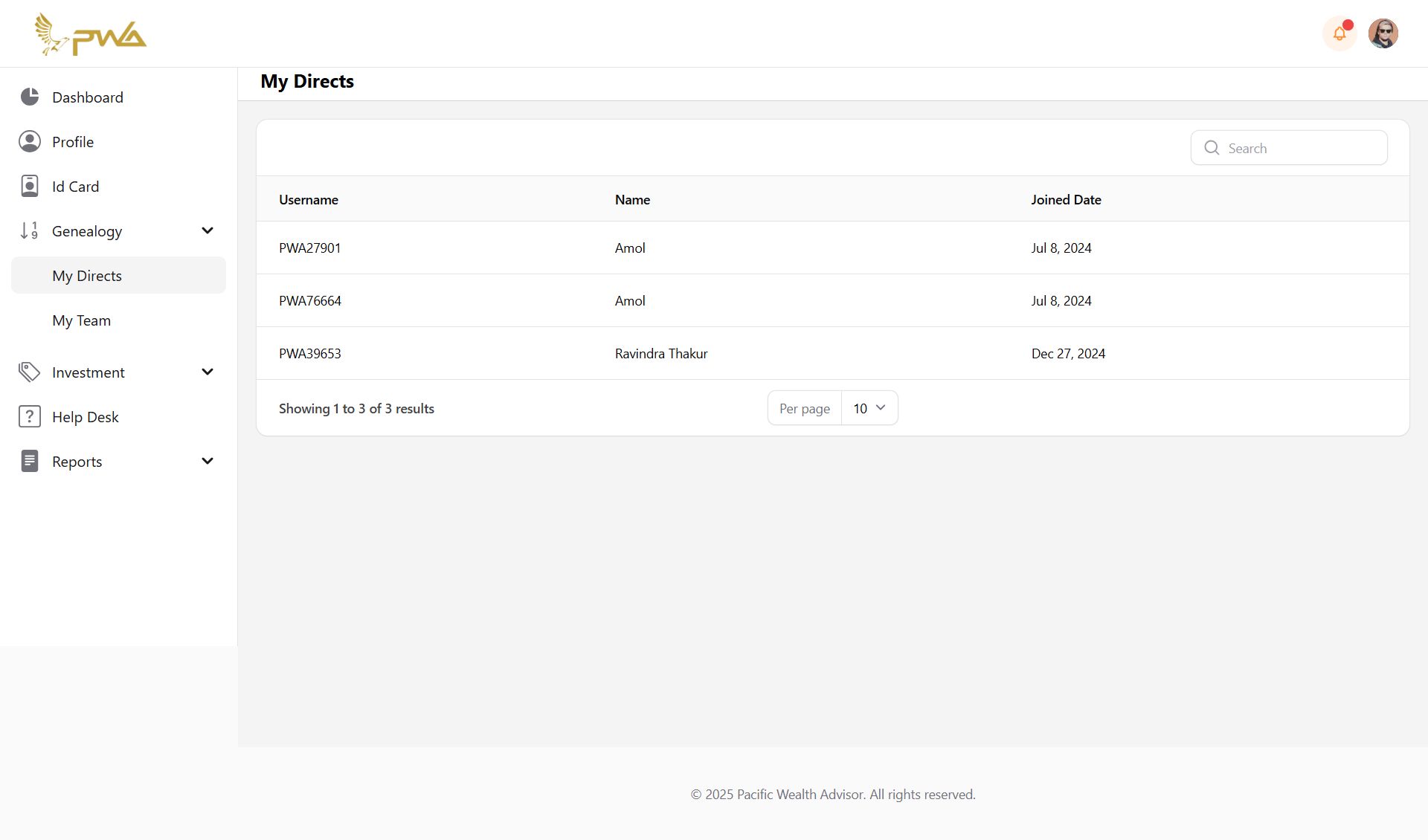Click the Username column header

click(309, 199)
